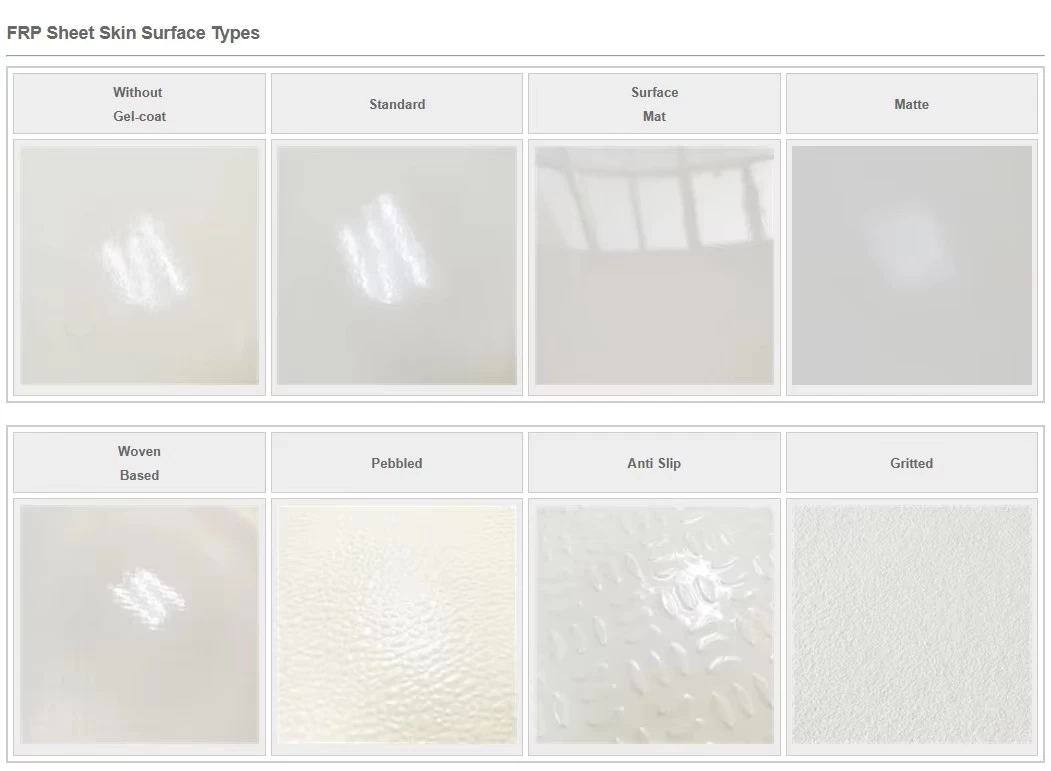Open the Surface Mat sample photo

(654, 266)
